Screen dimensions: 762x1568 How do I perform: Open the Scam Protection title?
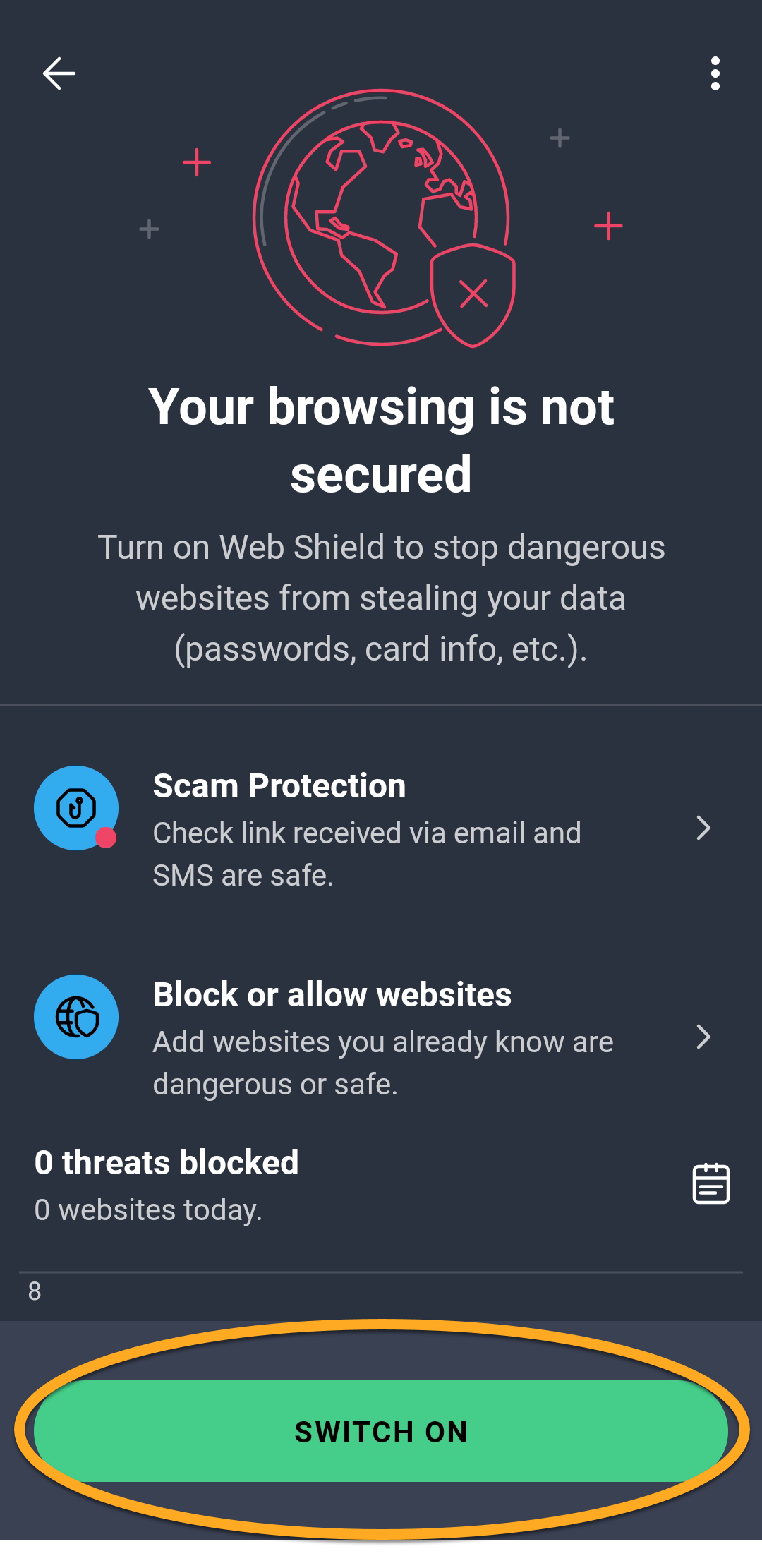coord(279,786)
